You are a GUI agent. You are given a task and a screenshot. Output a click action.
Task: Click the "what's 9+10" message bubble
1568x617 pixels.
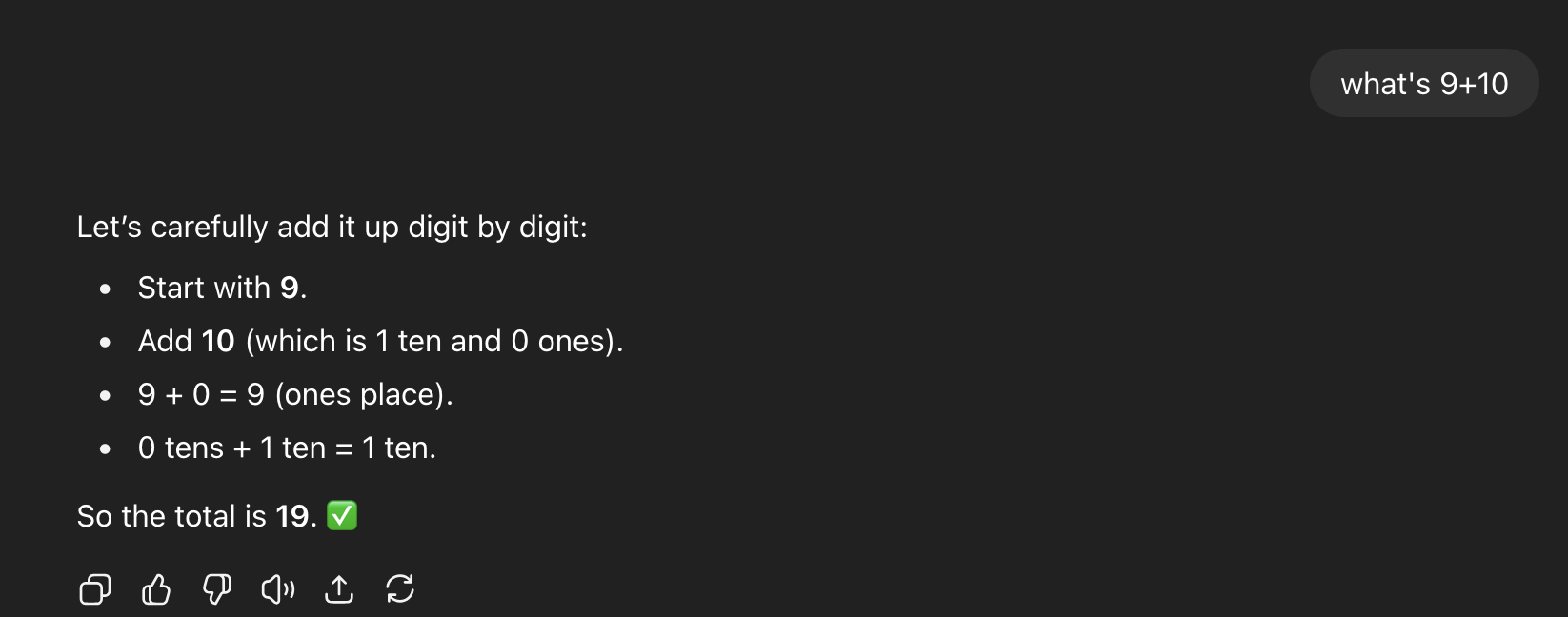(x=1423, y=84)
